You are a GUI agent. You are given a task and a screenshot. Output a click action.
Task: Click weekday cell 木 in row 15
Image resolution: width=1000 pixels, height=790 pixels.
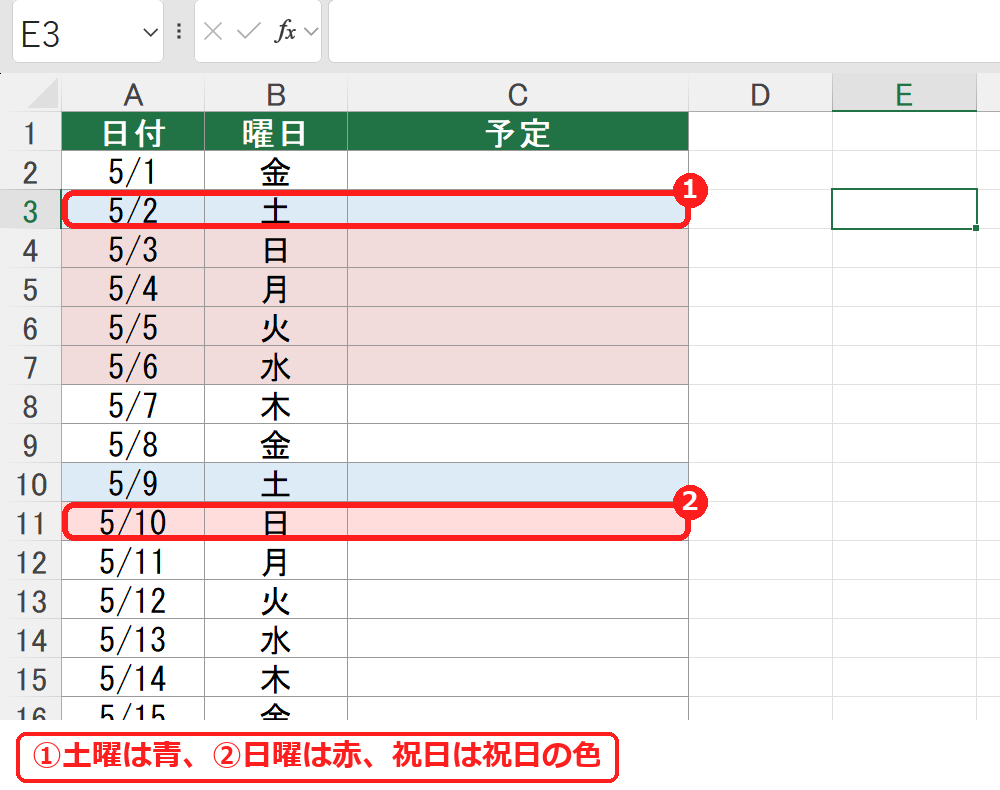(276, 678)
